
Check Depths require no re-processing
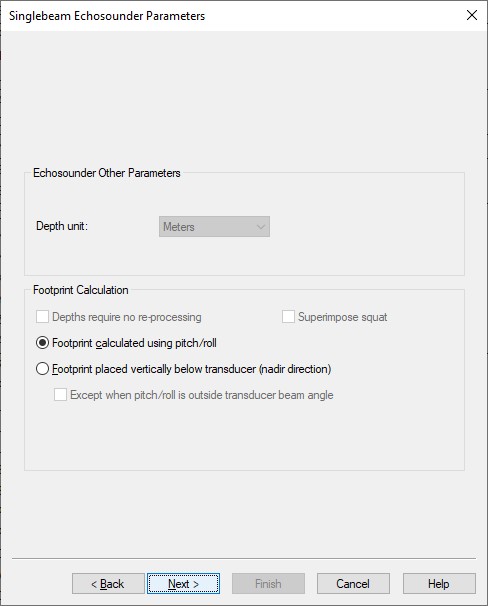[42, 317]
